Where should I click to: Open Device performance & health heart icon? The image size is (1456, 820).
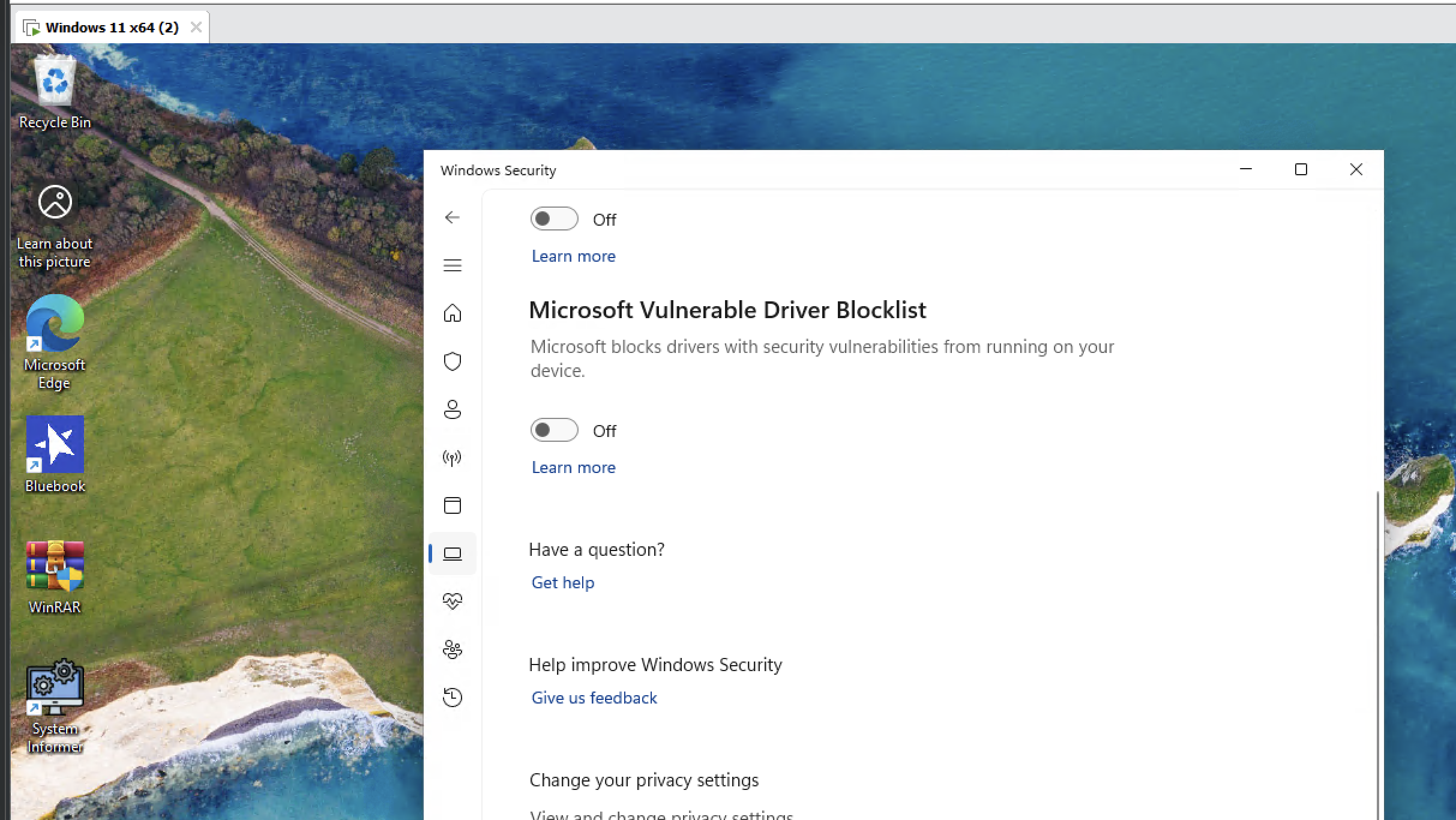coord(452,601)
